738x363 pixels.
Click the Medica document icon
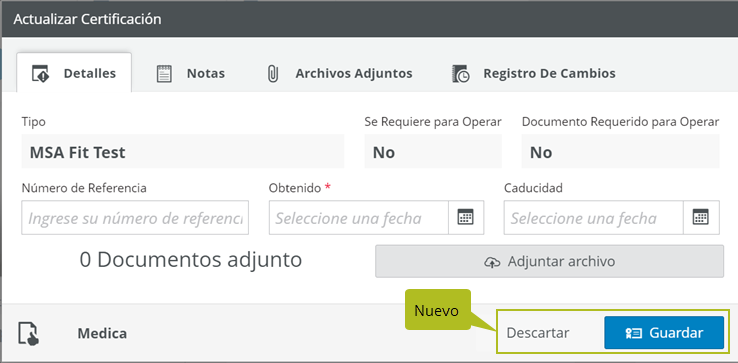point(28,334)
